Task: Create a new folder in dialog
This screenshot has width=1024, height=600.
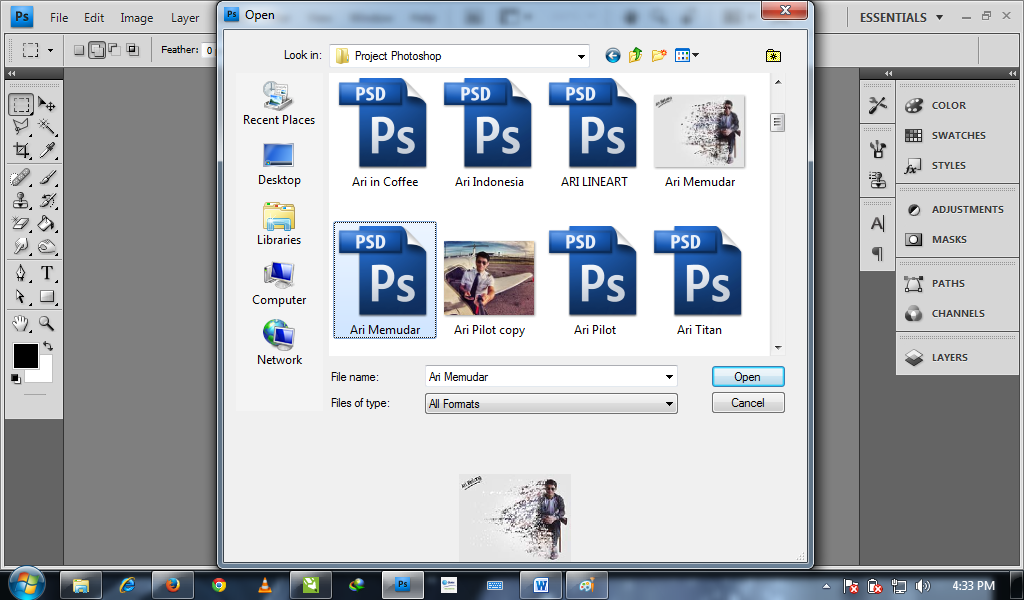Action: coord(659,55)
